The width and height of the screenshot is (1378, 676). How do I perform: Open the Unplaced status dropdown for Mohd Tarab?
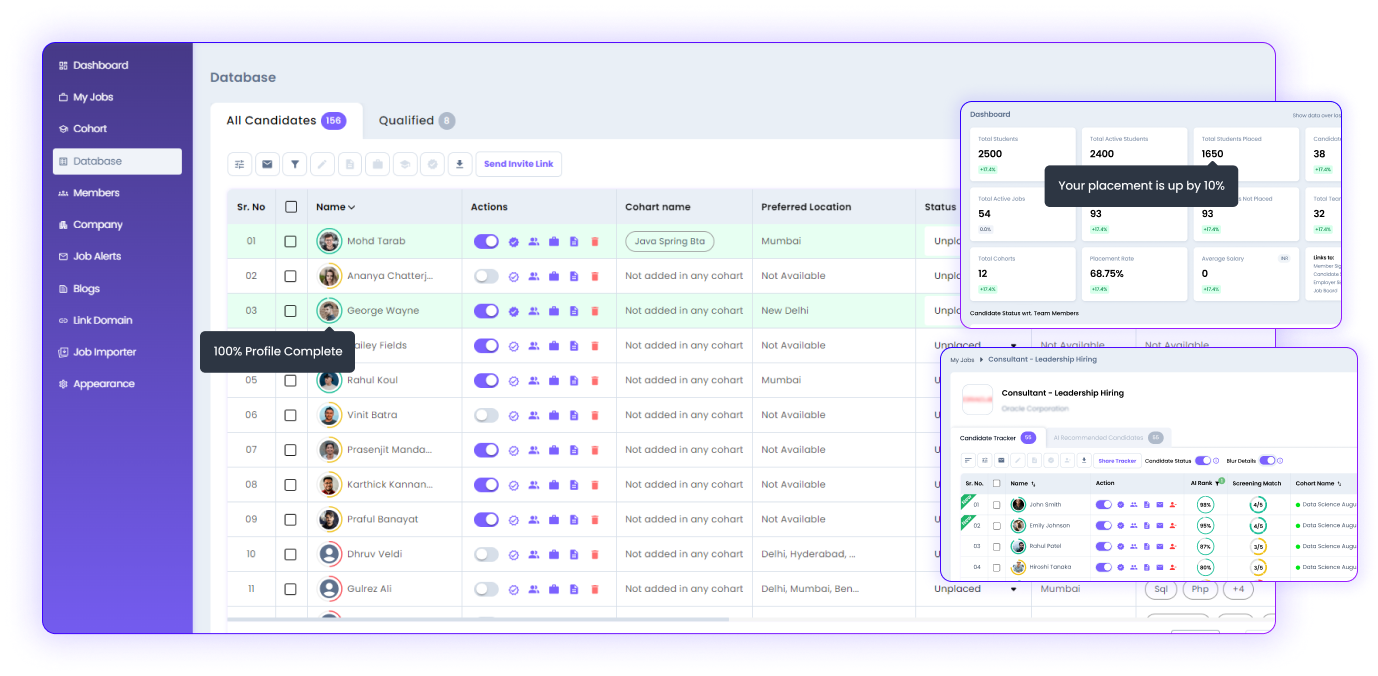[x=950, y=241]
